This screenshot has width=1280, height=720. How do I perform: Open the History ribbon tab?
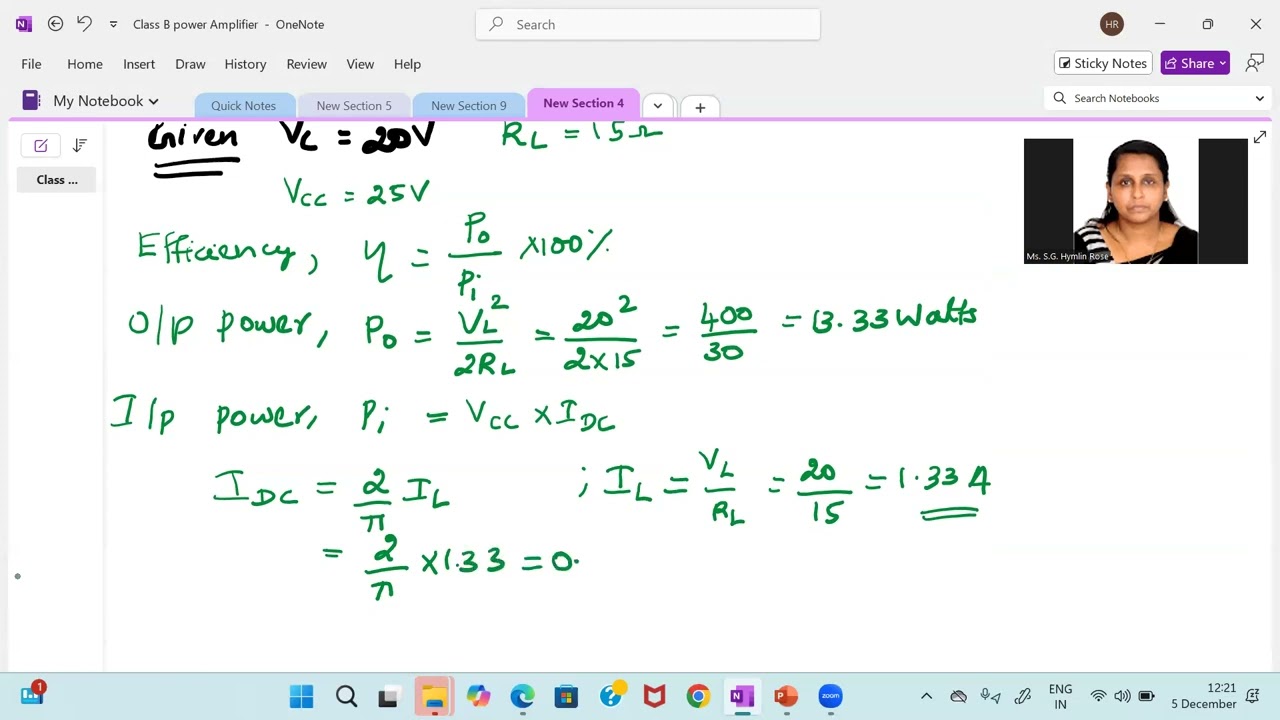point(245,64)
